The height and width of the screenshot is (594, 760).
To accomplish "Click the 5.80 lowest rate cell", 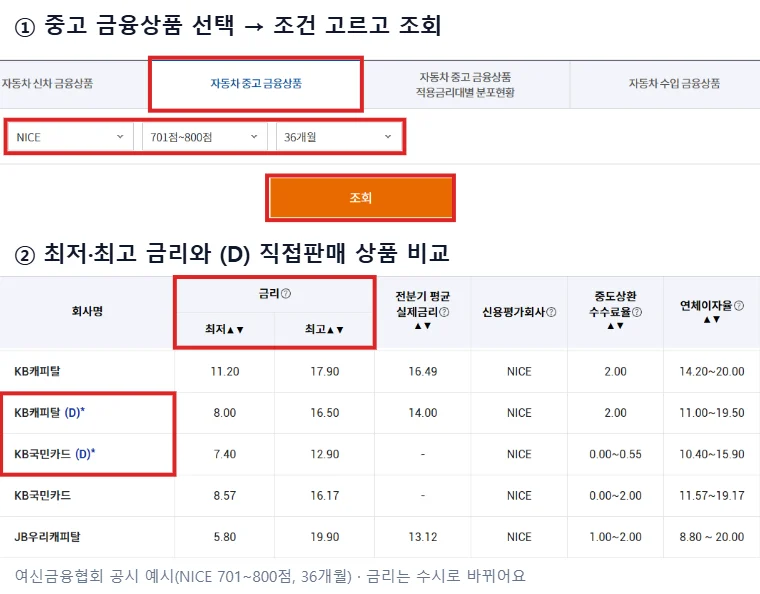I will click(x=225, y=537).
